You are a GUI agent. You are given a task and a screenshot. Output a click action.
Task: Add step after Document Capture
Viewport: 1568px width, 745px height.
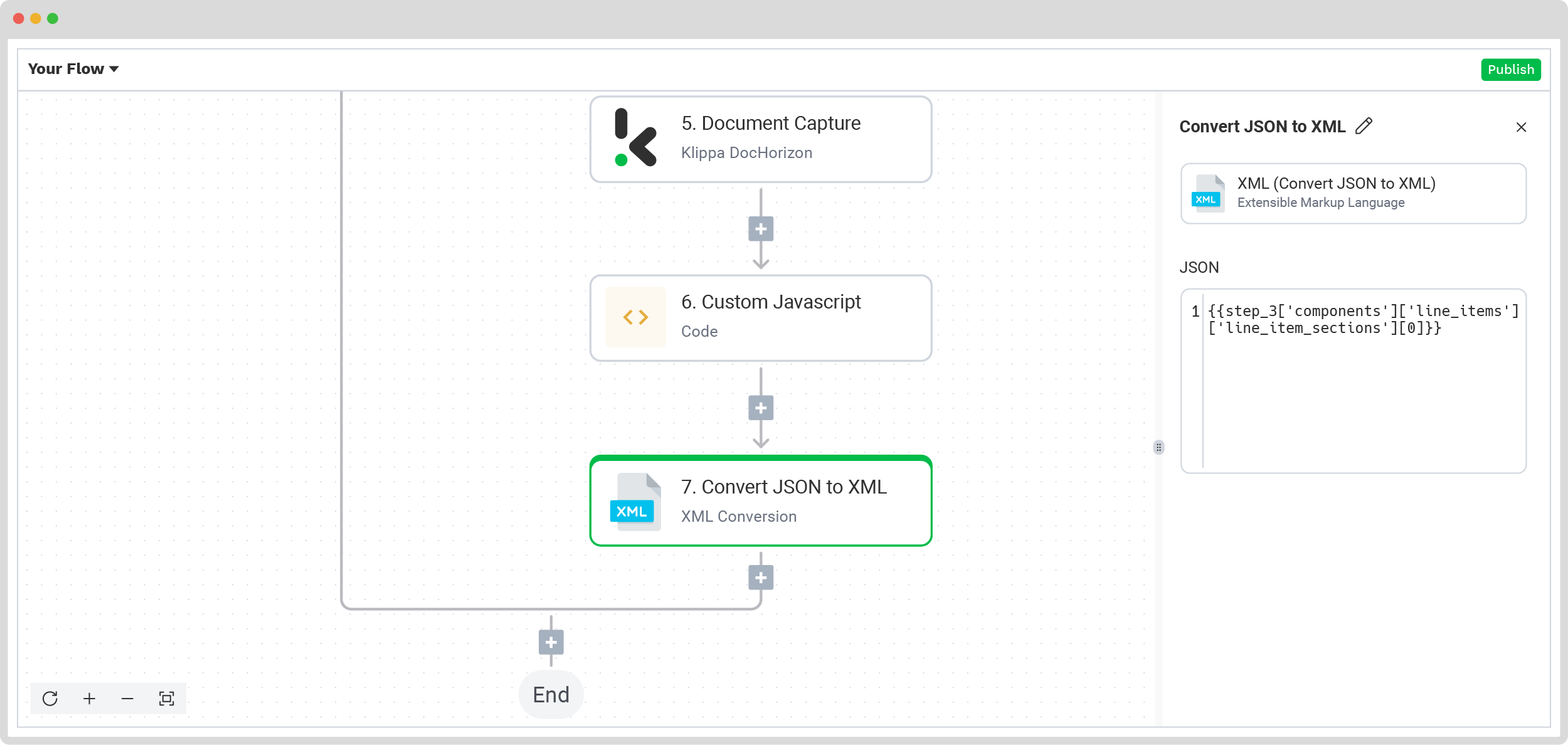(x=761, y=229)
